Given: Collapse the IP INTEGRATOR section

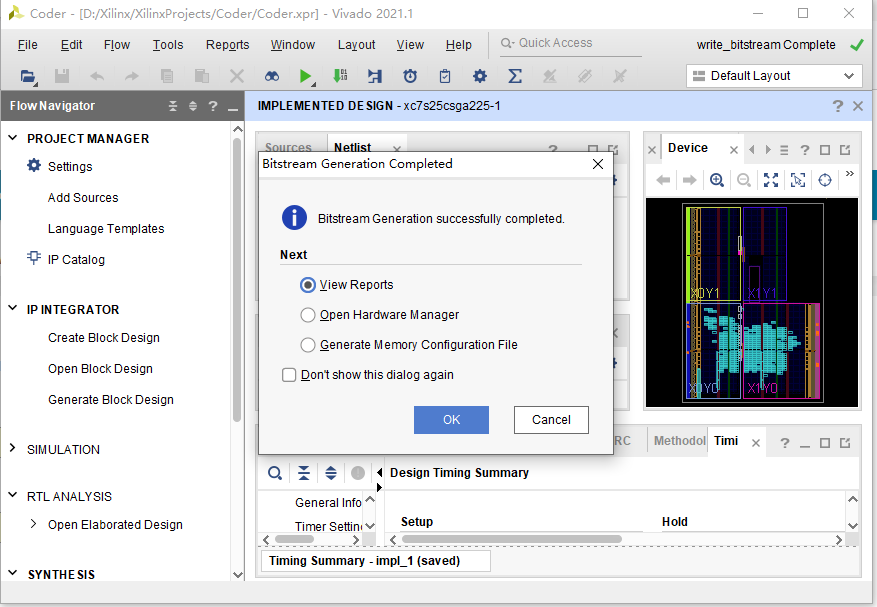Looking at the screenshot, I should (13, 308).
